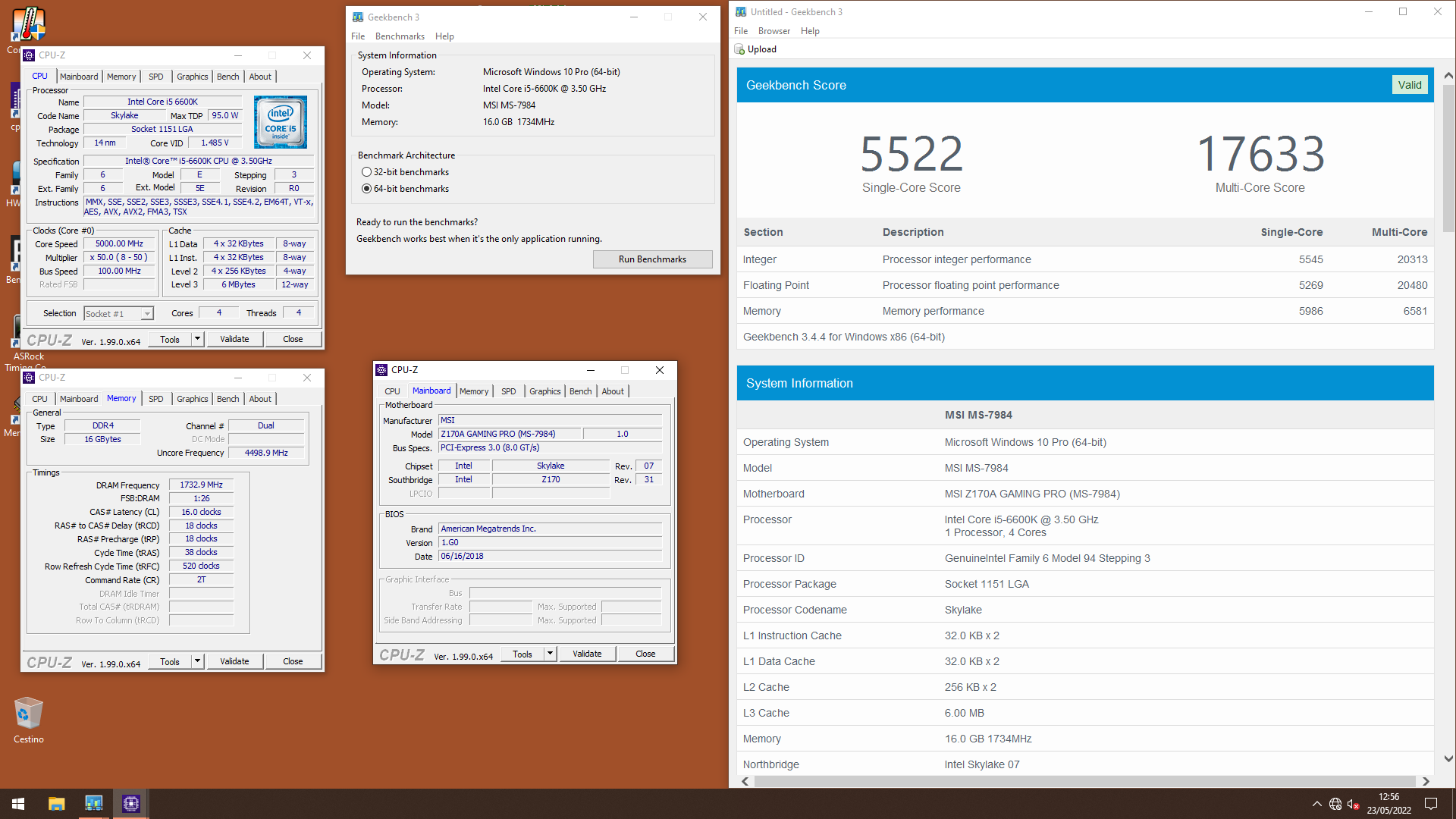Viewport: 1456px width, 819px height.
Task: Open the File menu in the results window
Action: tap(741, 31)
